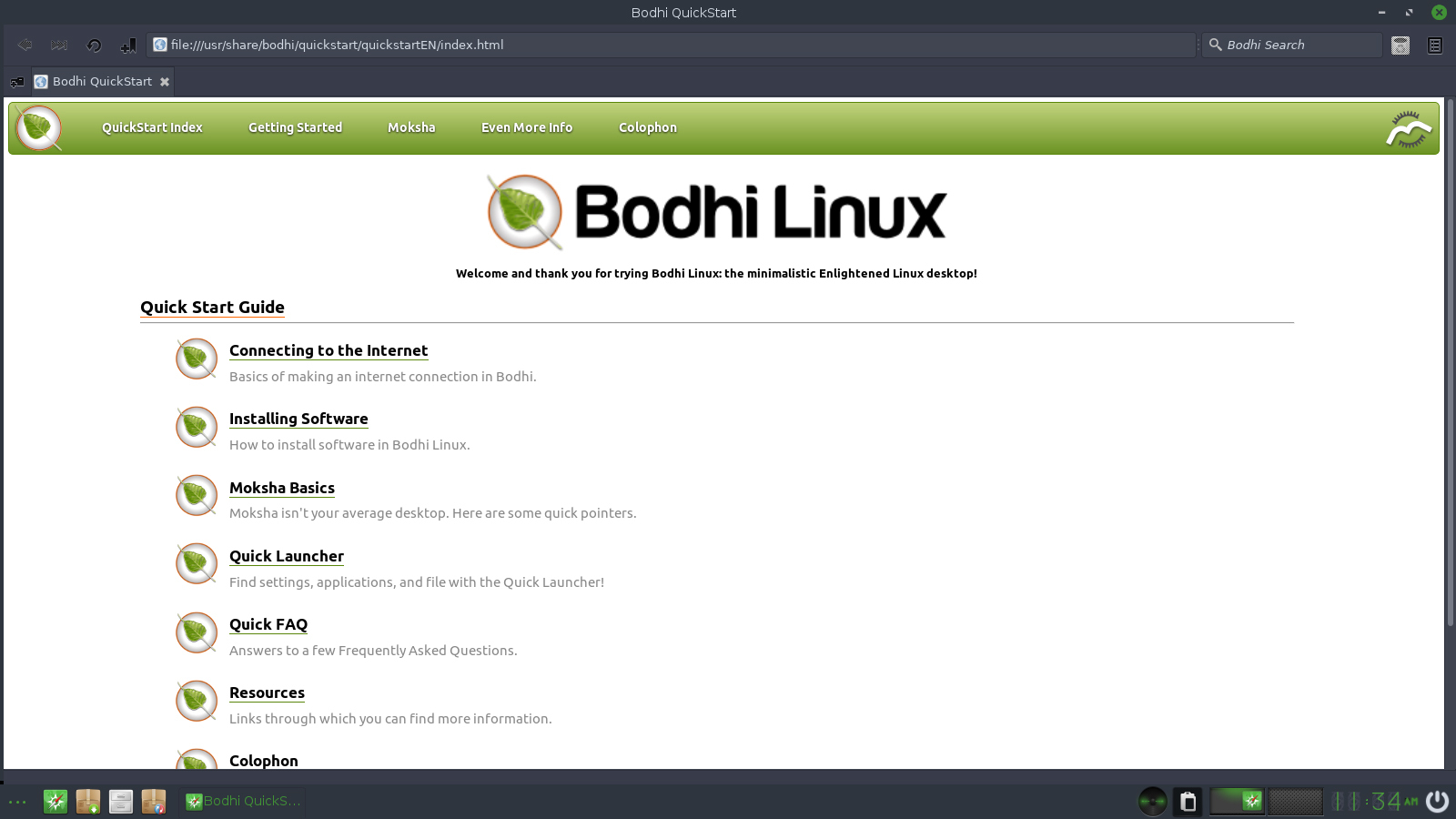The width and height of the screenshot is (1456, 819).
Task: Open QuickStart Index in the navbar
Action: click(x=152, y=127)
